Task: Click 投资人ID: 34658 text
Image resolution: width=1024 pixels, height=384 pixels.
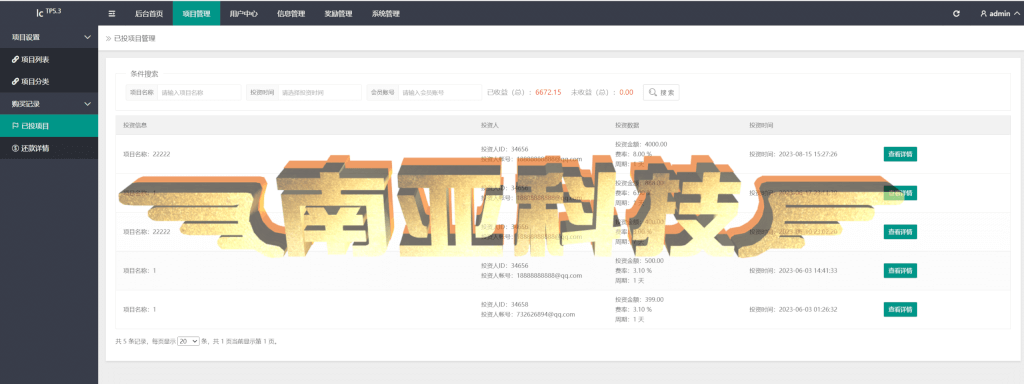Action: (x=504, y=304)
